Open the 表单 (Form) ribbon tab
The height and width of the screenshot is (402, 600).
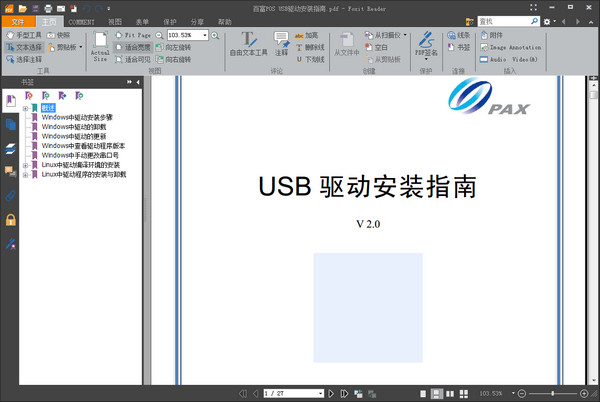click(142, 22)
